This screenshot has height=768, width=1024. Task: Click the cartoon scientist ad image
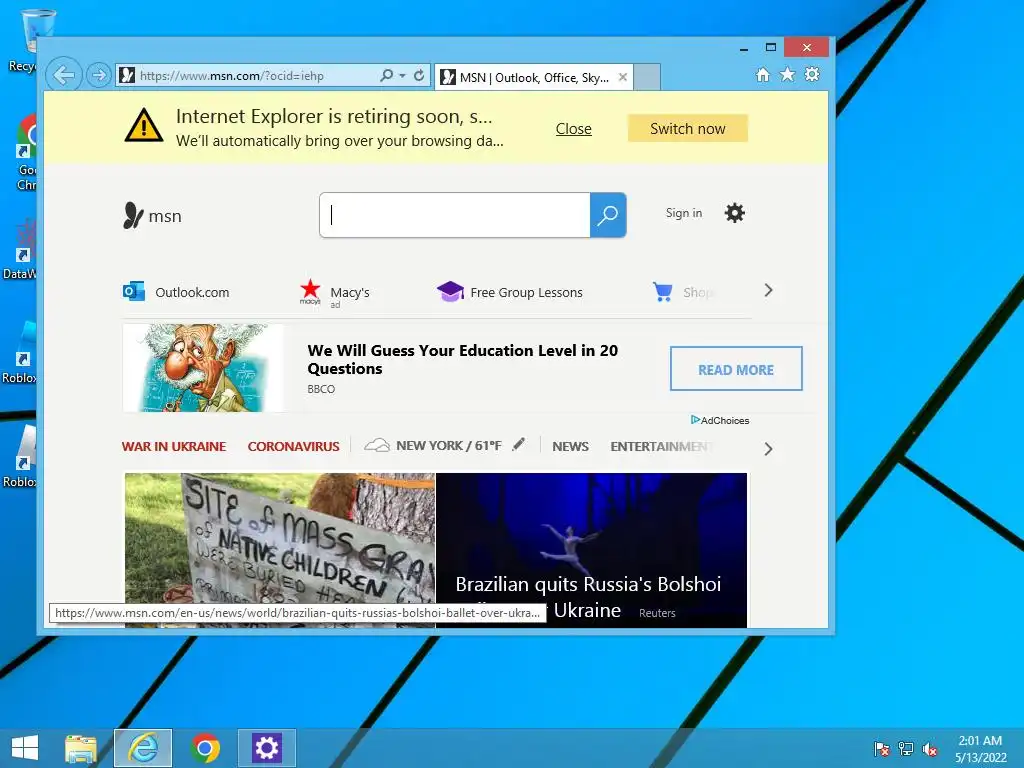203,368
